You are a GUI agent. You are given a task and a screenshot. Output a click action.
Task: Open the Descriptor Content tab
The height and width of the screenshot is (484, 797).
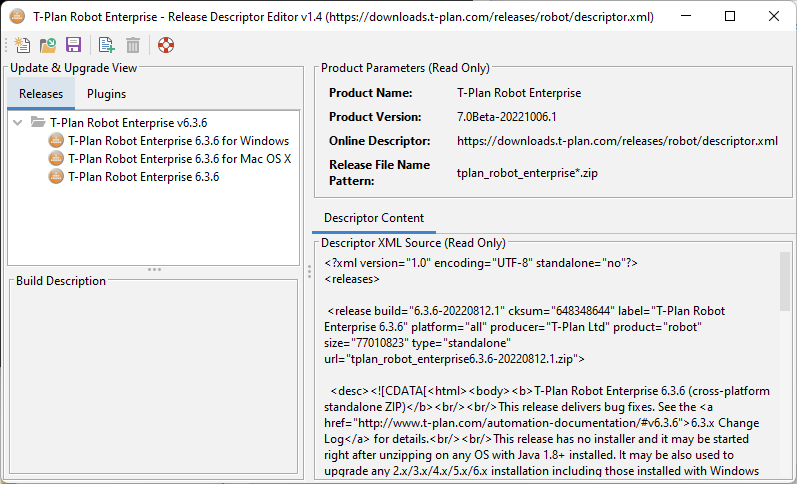click(x=374, y=218)
